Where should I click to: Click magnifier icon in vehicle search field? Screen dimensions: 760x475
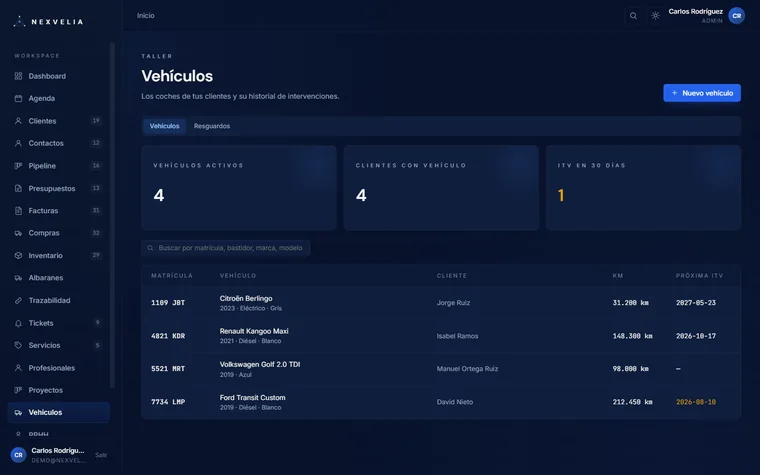[150, 248]
